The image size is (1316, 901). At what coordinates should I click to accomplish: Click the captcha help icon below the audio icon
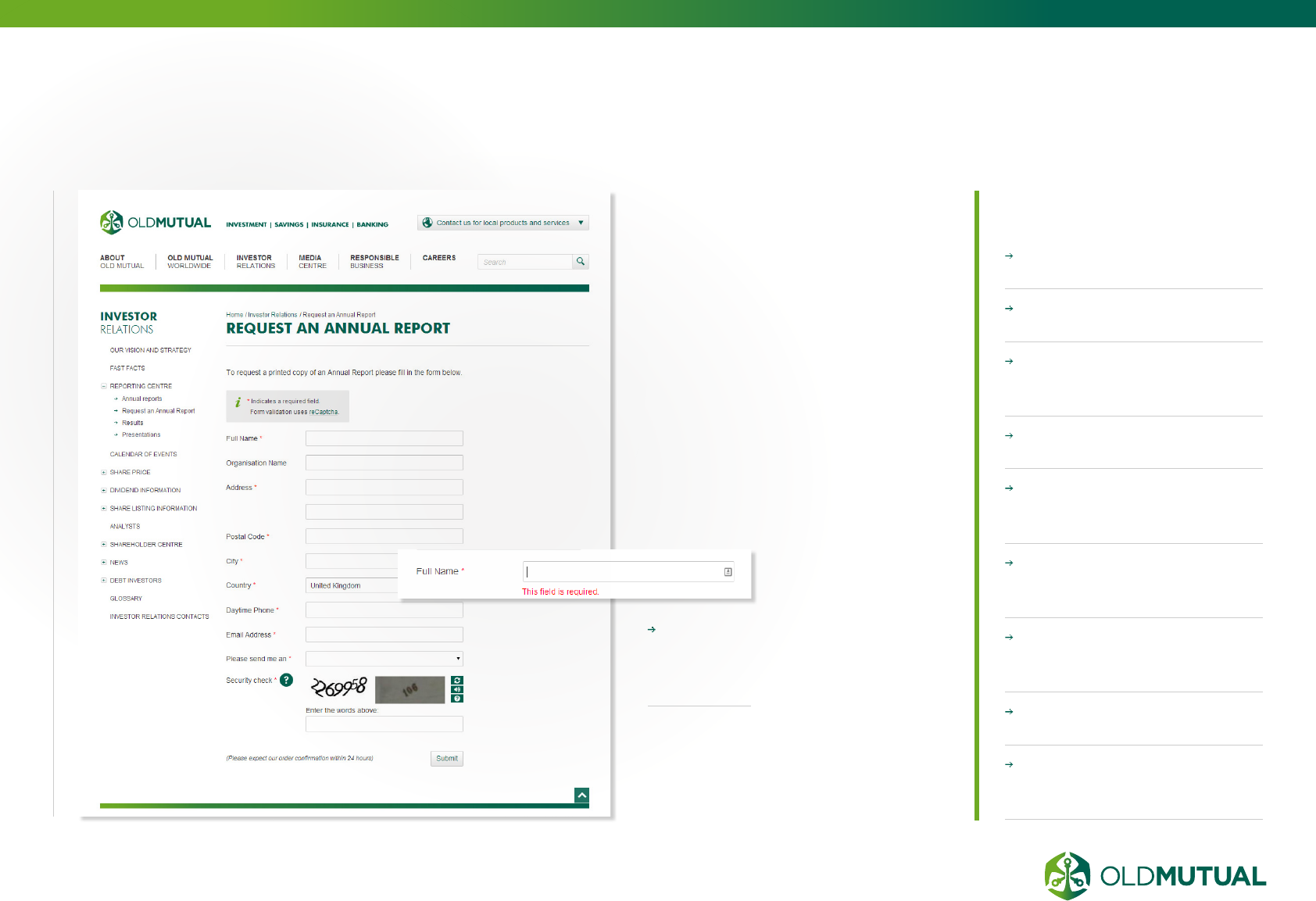(x=457, y=699)
